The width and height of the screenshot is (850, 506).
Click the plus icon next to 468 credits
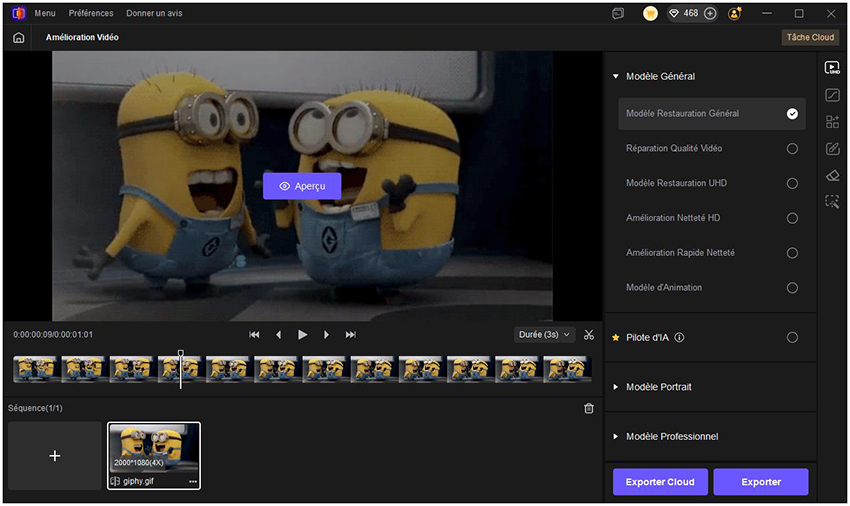tap(710, 14)
